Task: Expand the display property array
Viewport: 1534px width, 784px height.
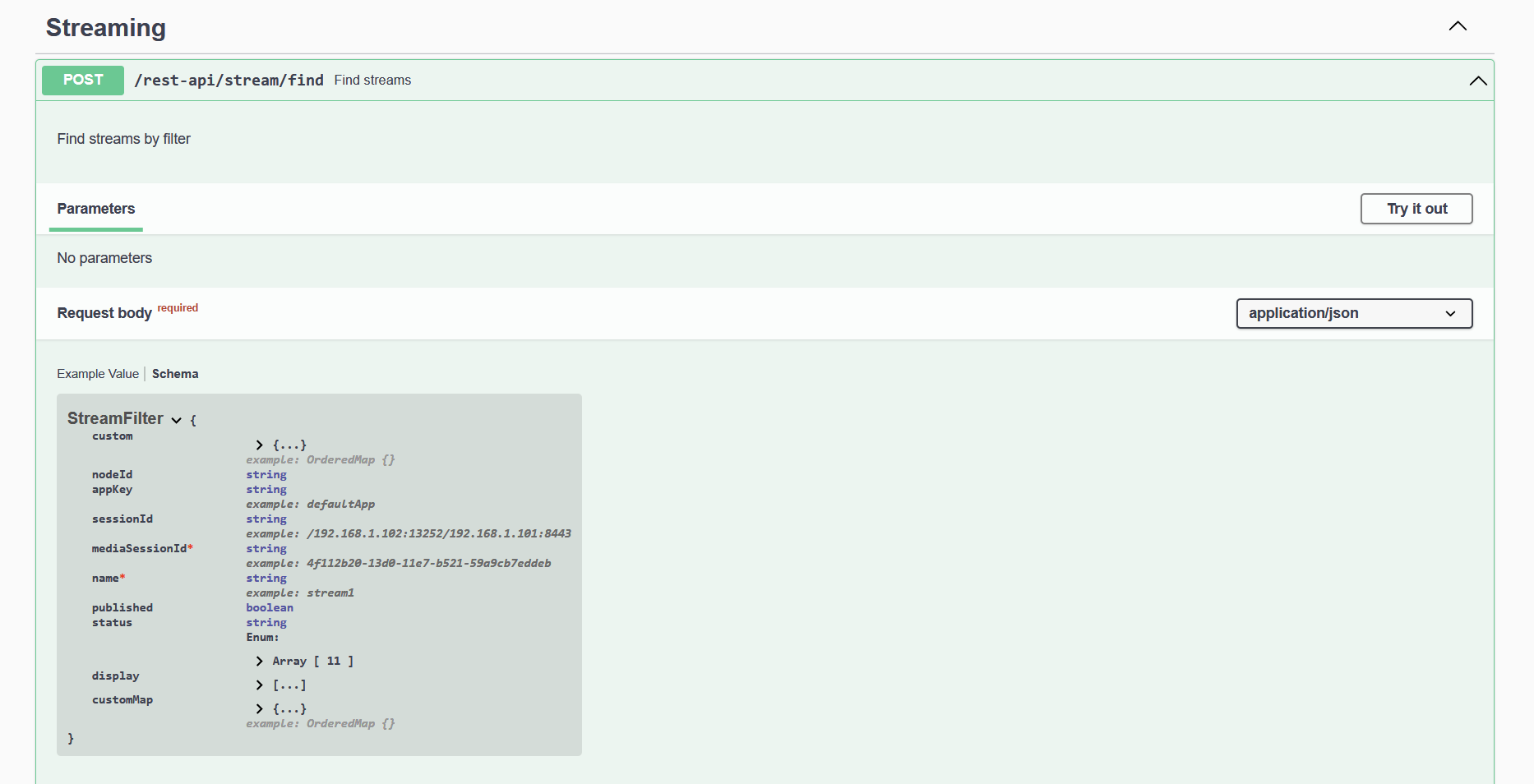Action: pyautogui.click(x=260, y=685)
